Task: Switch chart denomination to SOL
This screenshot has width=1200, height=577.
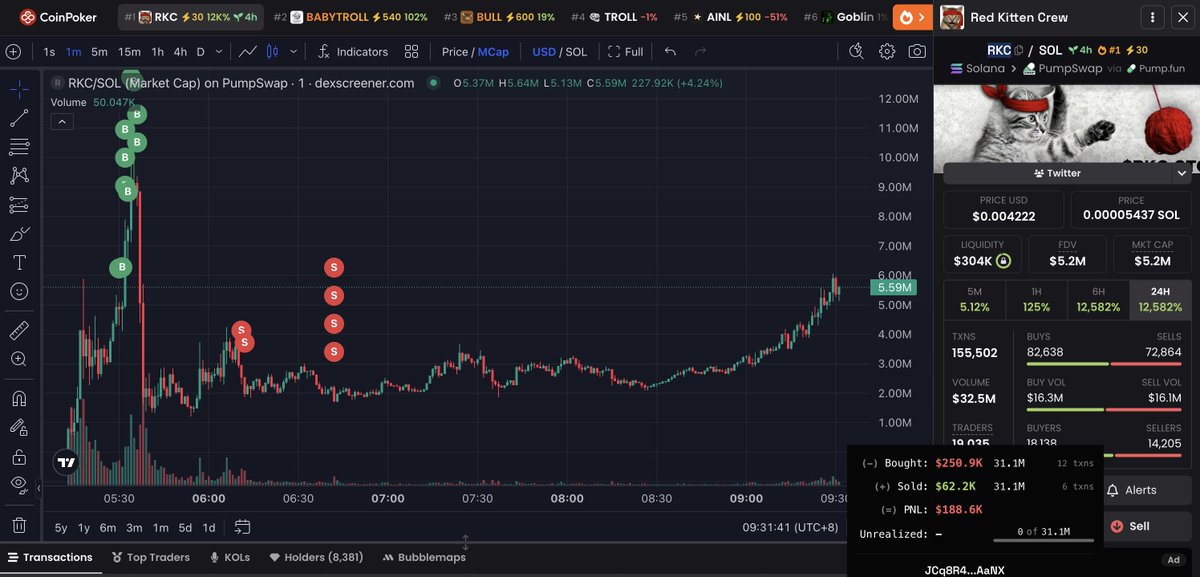Action: pos(576,52)
